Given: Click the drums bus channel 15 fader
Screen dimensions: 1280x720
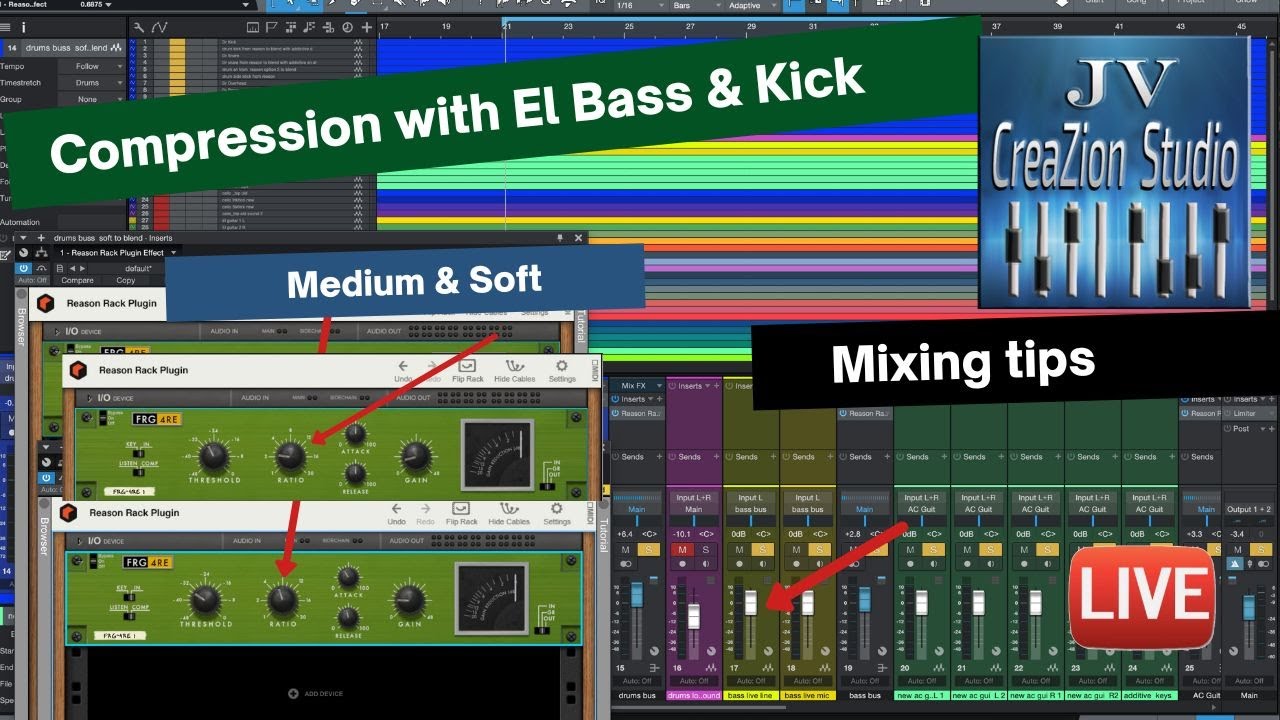Looking at the screenshot, I should (x=637, y=596).
